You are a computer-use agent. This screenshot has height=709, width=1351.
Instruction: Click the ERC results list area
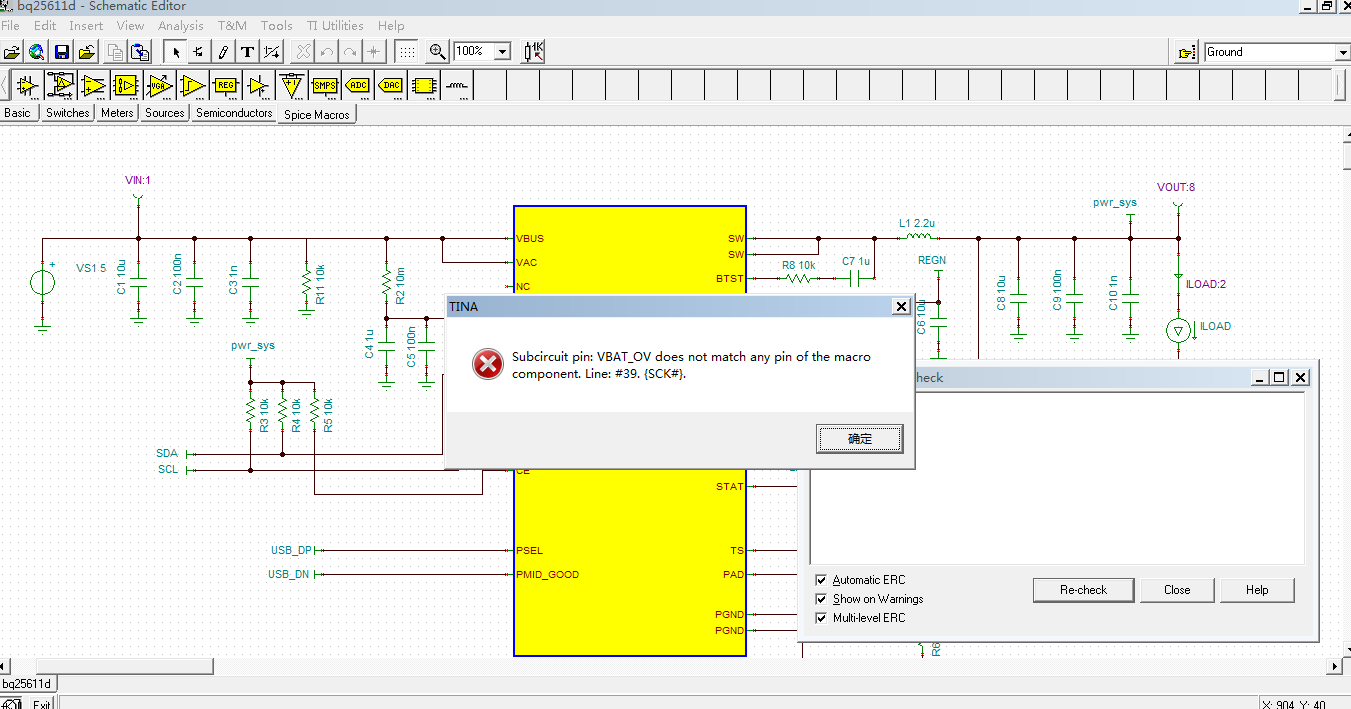click(1057, 479)
